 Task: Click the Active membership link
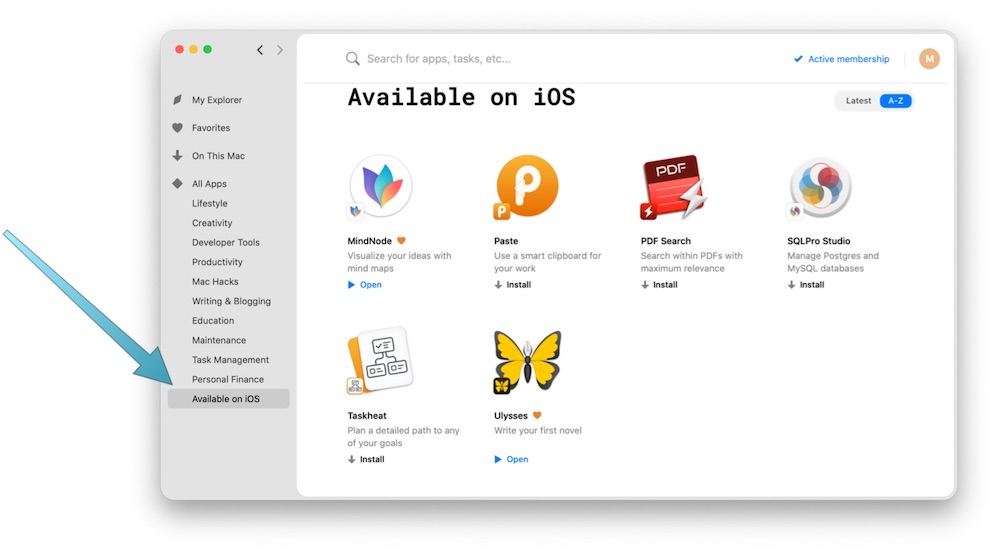pos(842,59)
